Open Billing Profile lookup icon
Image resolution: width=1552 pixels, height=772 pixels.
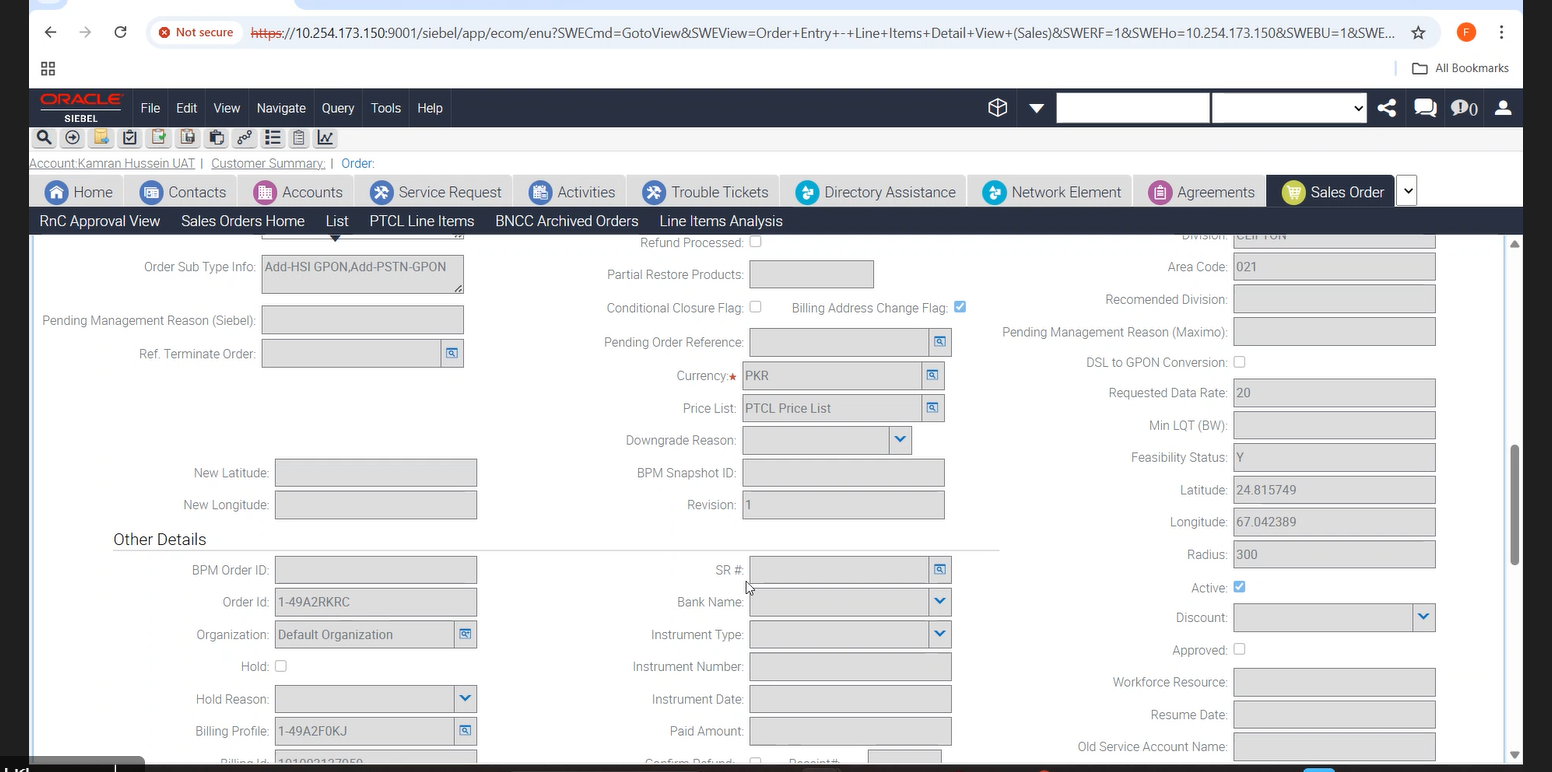(x=465, y=731)
